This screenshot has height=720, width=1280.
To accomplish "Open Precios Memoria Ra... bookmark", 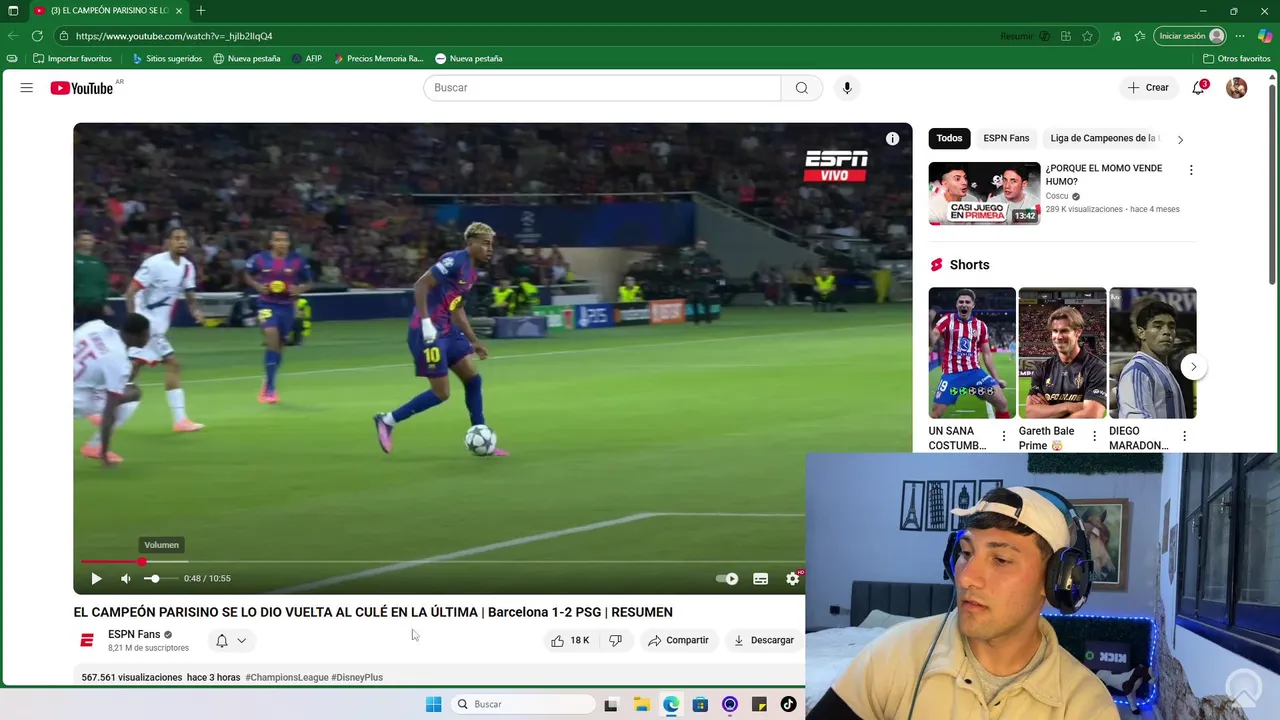I will (378, 59).
